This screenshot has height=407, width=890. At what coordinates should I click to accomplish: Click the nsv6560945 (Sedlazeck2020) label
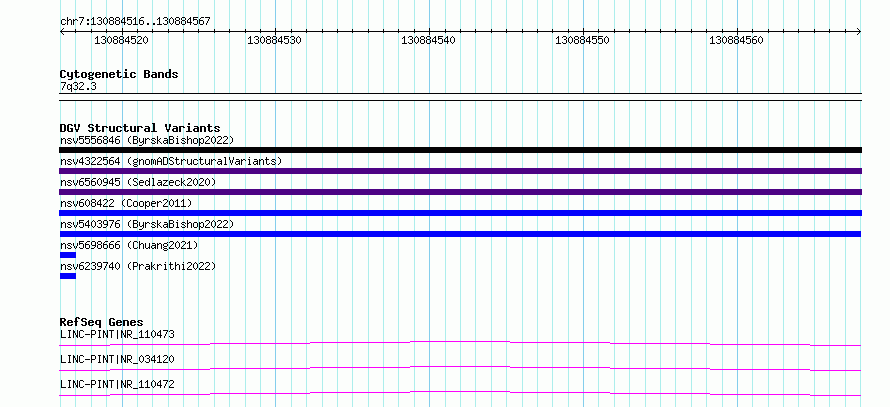click(138, 182)
